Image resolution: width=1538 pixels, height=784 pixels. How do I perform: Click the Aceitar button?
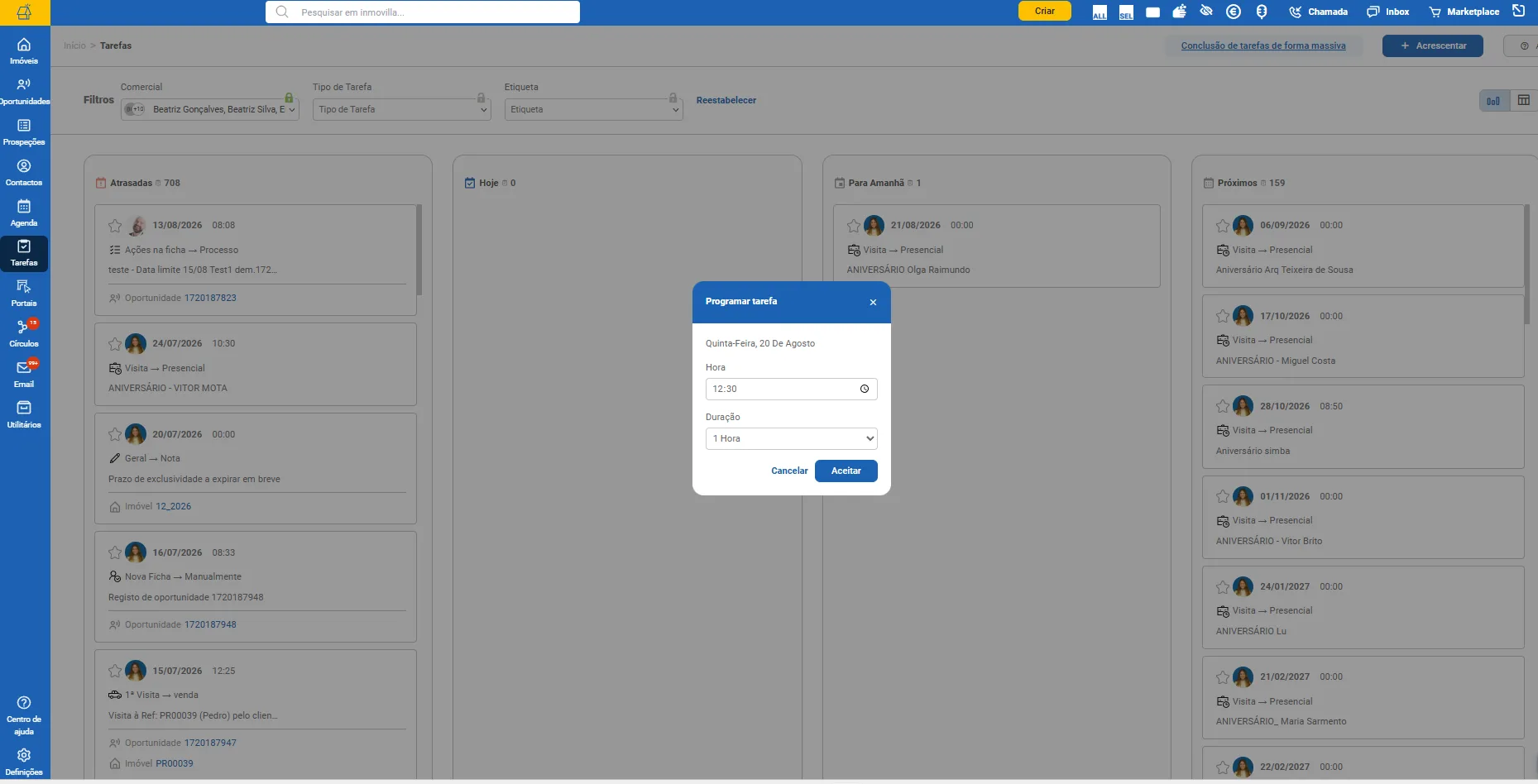tap(846, 471)
